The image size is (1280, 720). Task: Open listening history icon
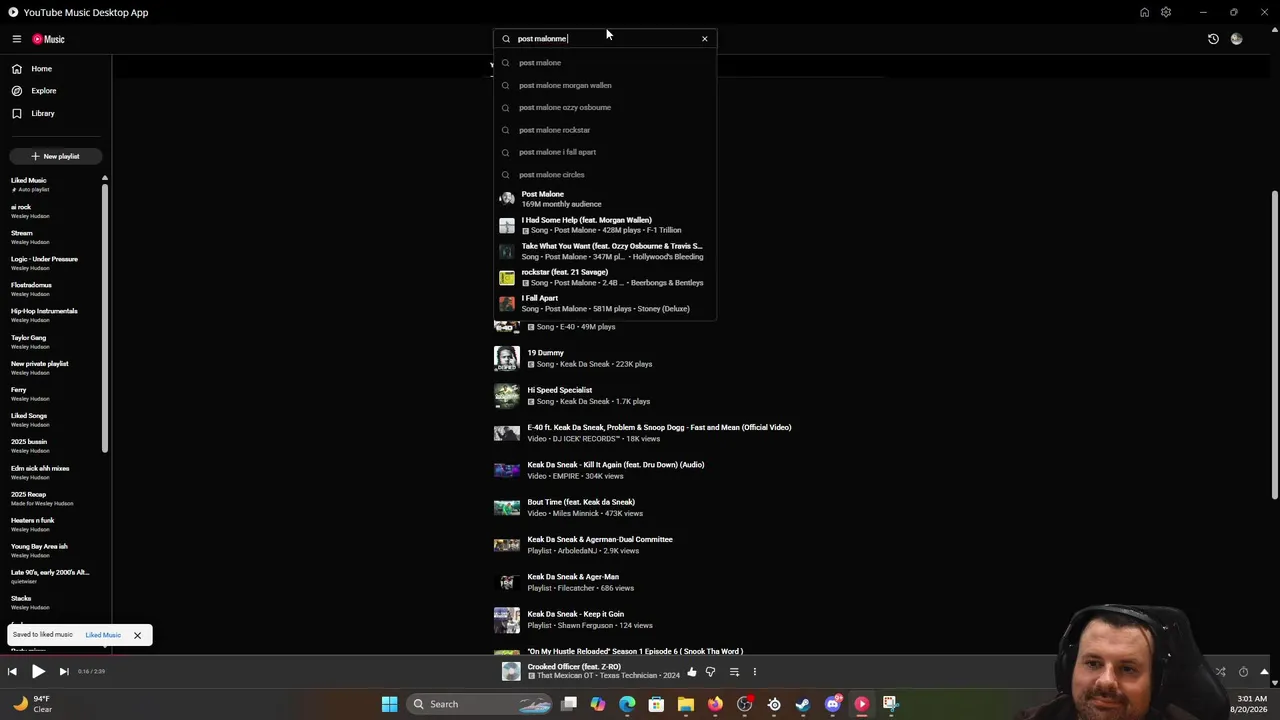pos(1213,39)
